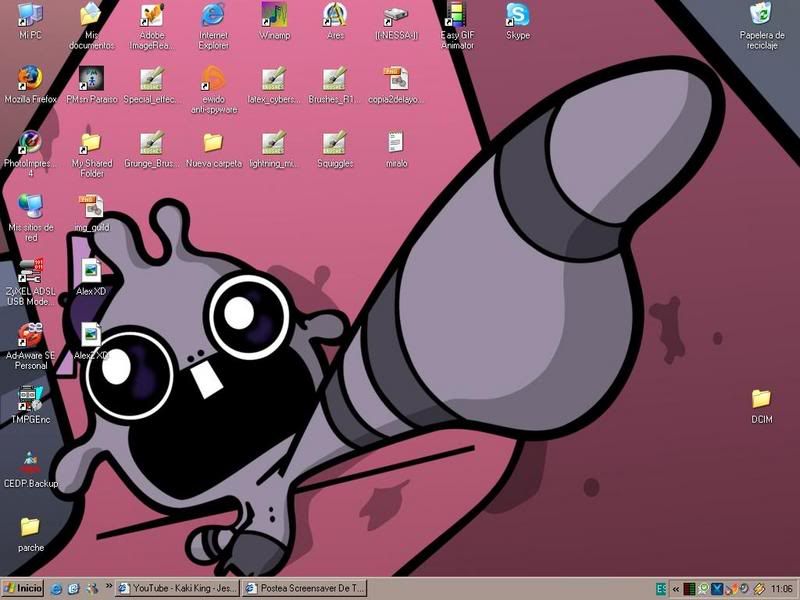Open the Nueva carpeta folder
This screenshot has height=600, width=800.
[x=213, y=149]
